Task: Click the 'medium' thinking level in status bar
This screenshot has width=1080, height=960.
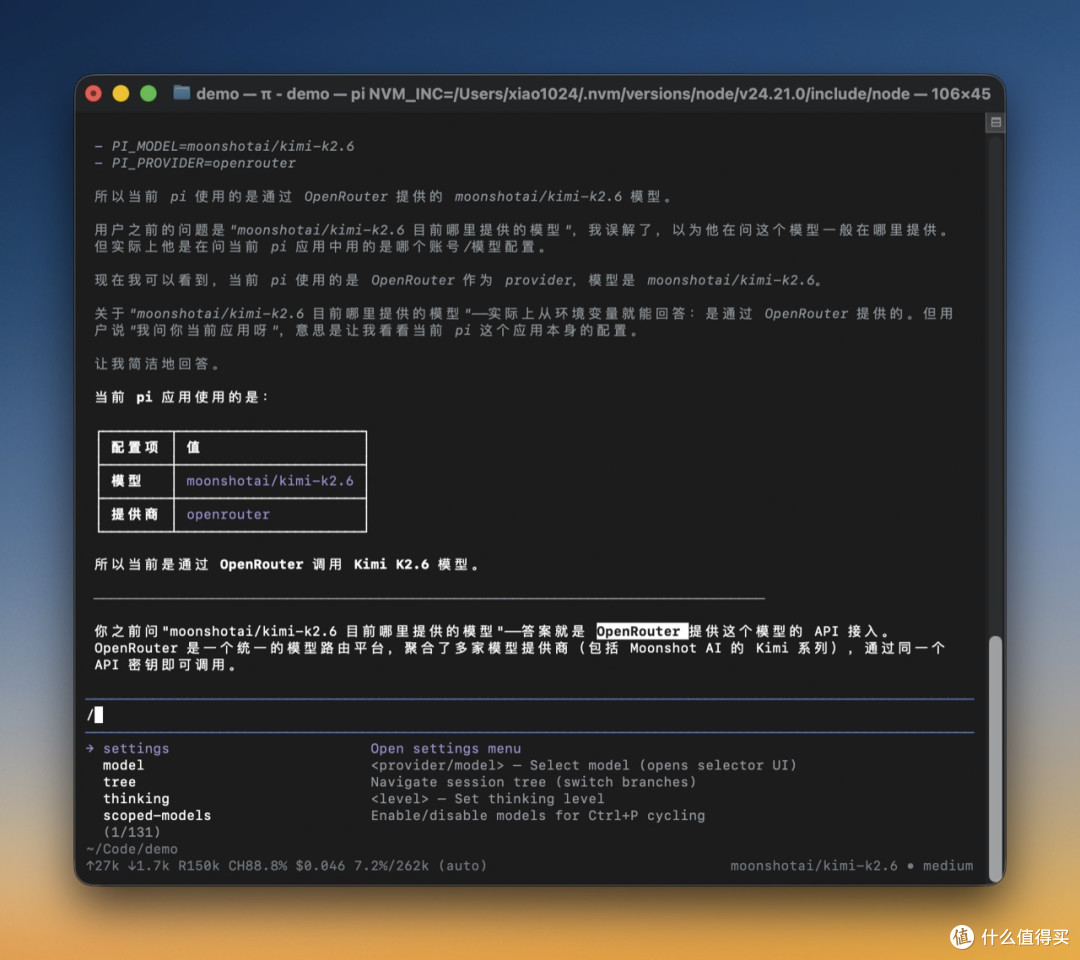Action: [x=948, y=866]
